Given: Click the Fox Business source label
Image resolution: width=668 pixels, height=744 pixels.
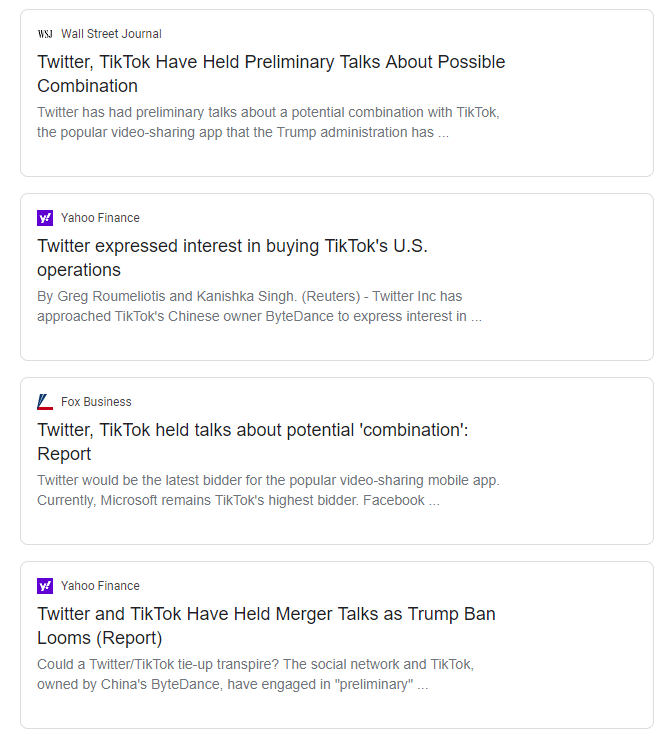Looking at the screenshot, I should 96,402.
